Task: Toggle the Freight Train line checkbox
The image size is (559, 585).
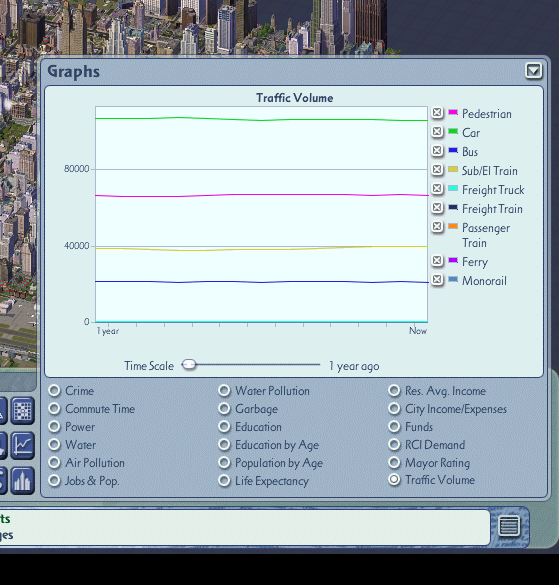Action: [437, 208]
